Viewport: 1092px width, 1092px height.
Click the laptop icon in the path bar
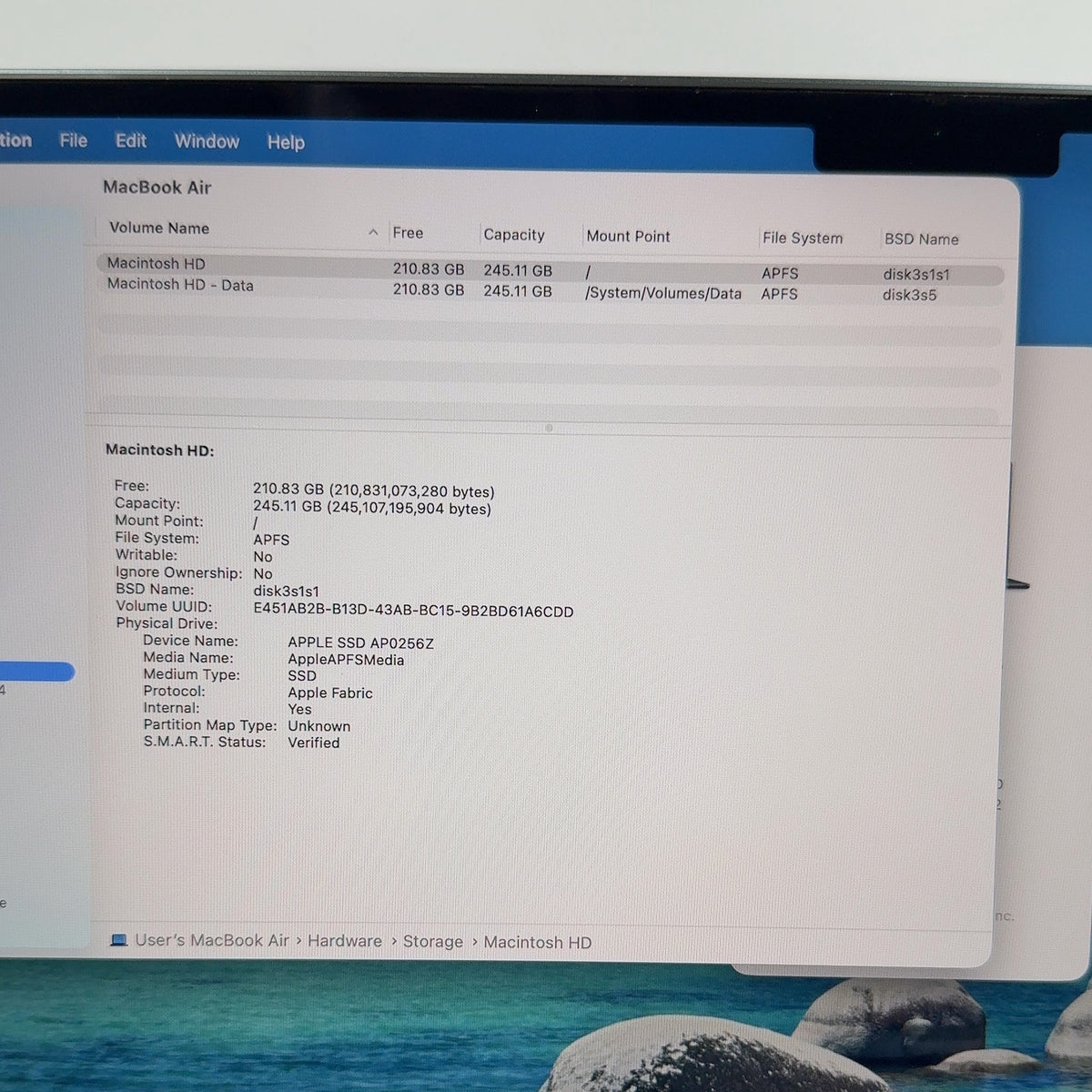point(118,940)
